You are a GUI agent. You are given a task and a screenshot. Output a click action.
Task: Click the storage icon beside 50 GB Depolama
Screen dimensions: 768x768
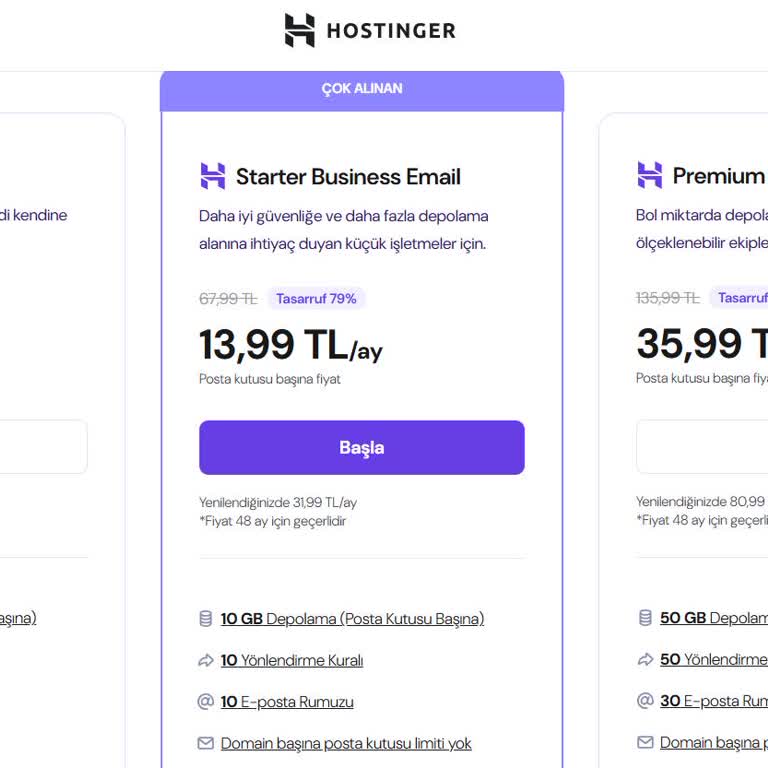point(645,618)
